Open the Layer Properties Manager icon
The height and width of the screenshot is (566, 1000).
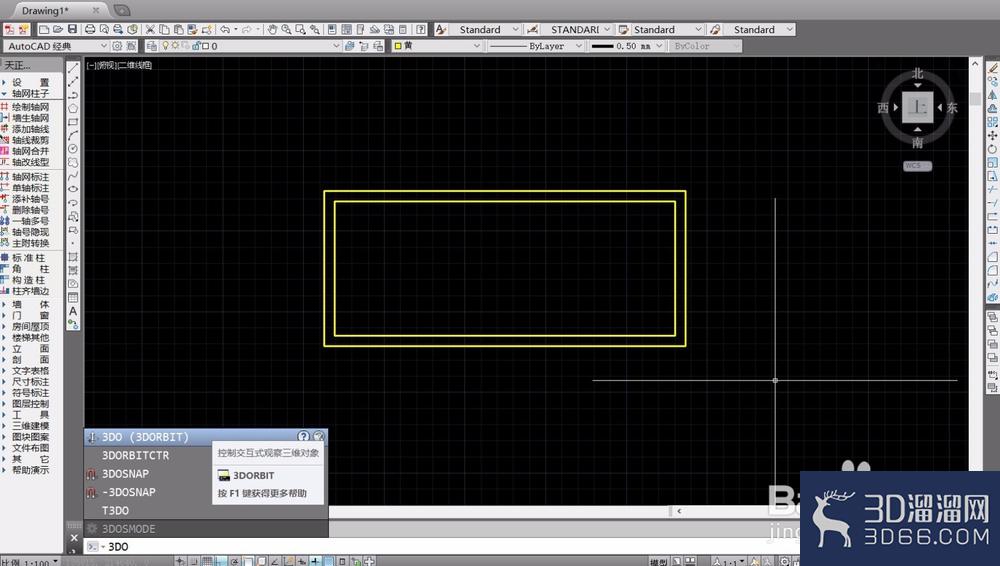151,46
